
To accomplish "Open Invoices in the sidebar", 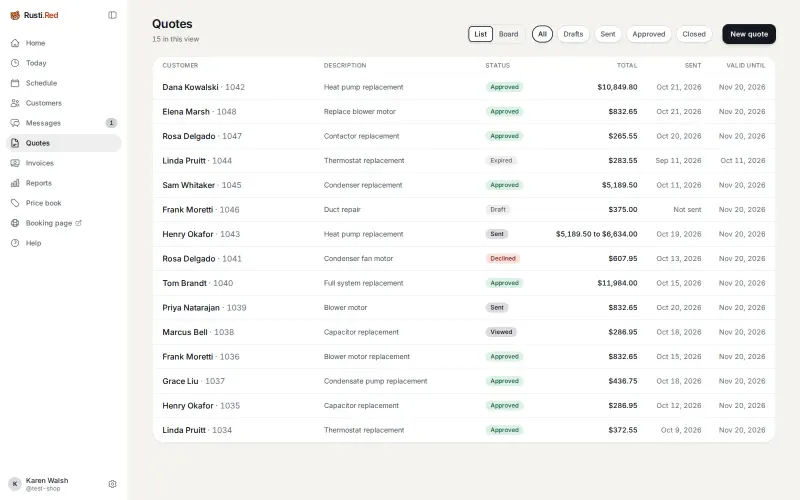I will [64, 163].
